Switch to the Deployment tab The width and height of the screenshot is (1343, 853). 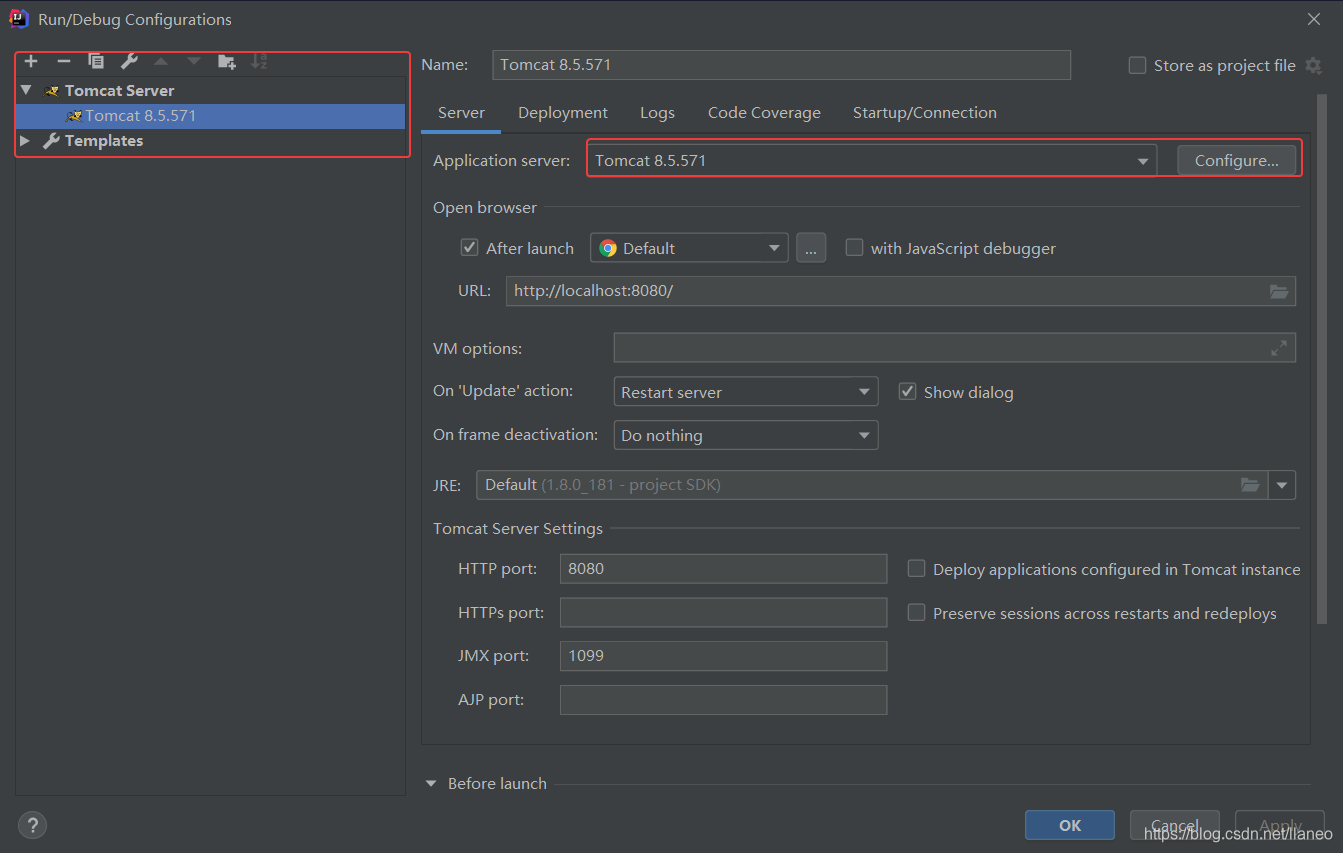(563, 113)
